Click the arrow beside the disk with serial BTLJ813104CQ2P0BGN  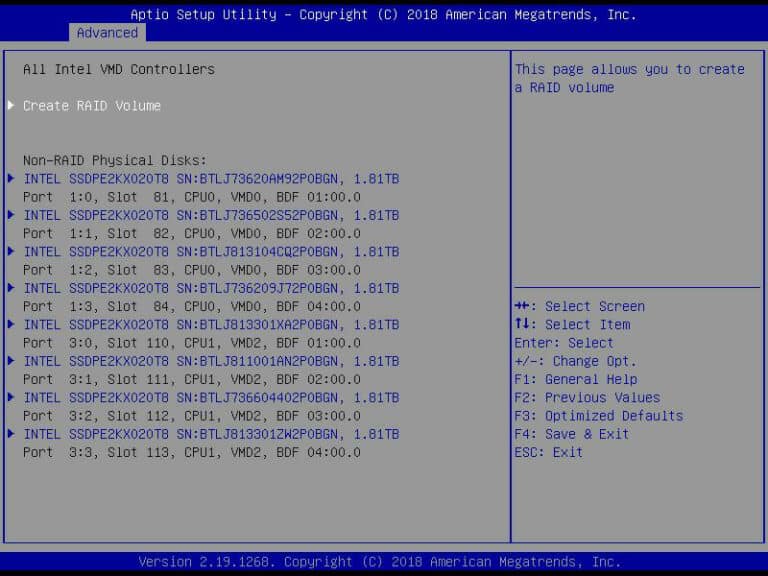tap(11, 251)
